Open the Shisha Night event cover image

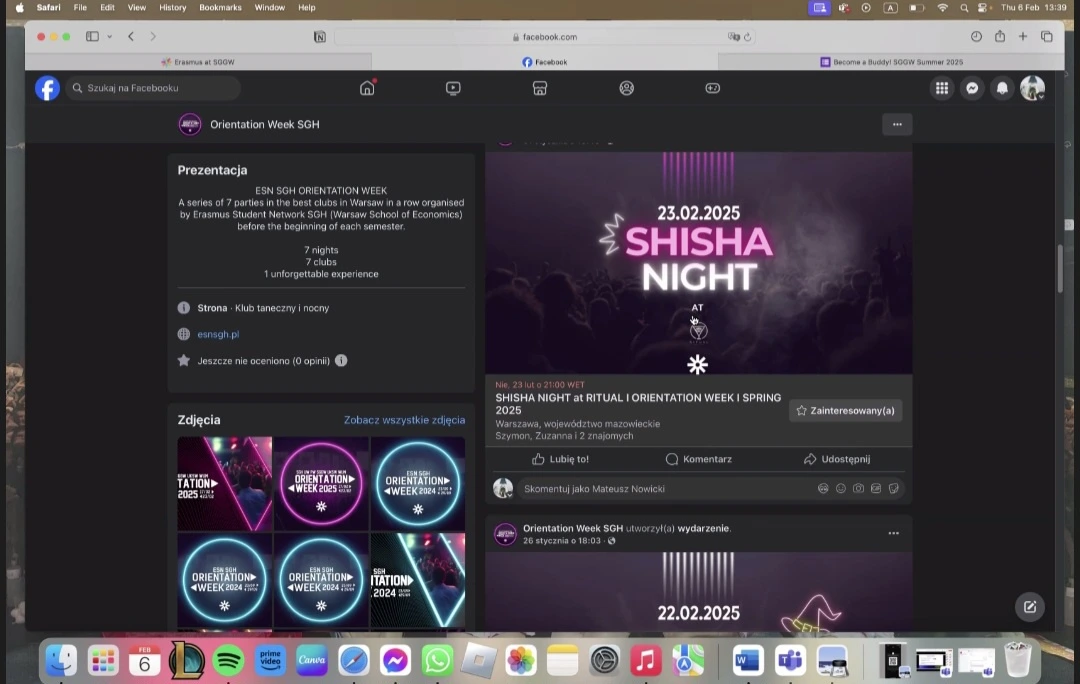pos(698,263)
